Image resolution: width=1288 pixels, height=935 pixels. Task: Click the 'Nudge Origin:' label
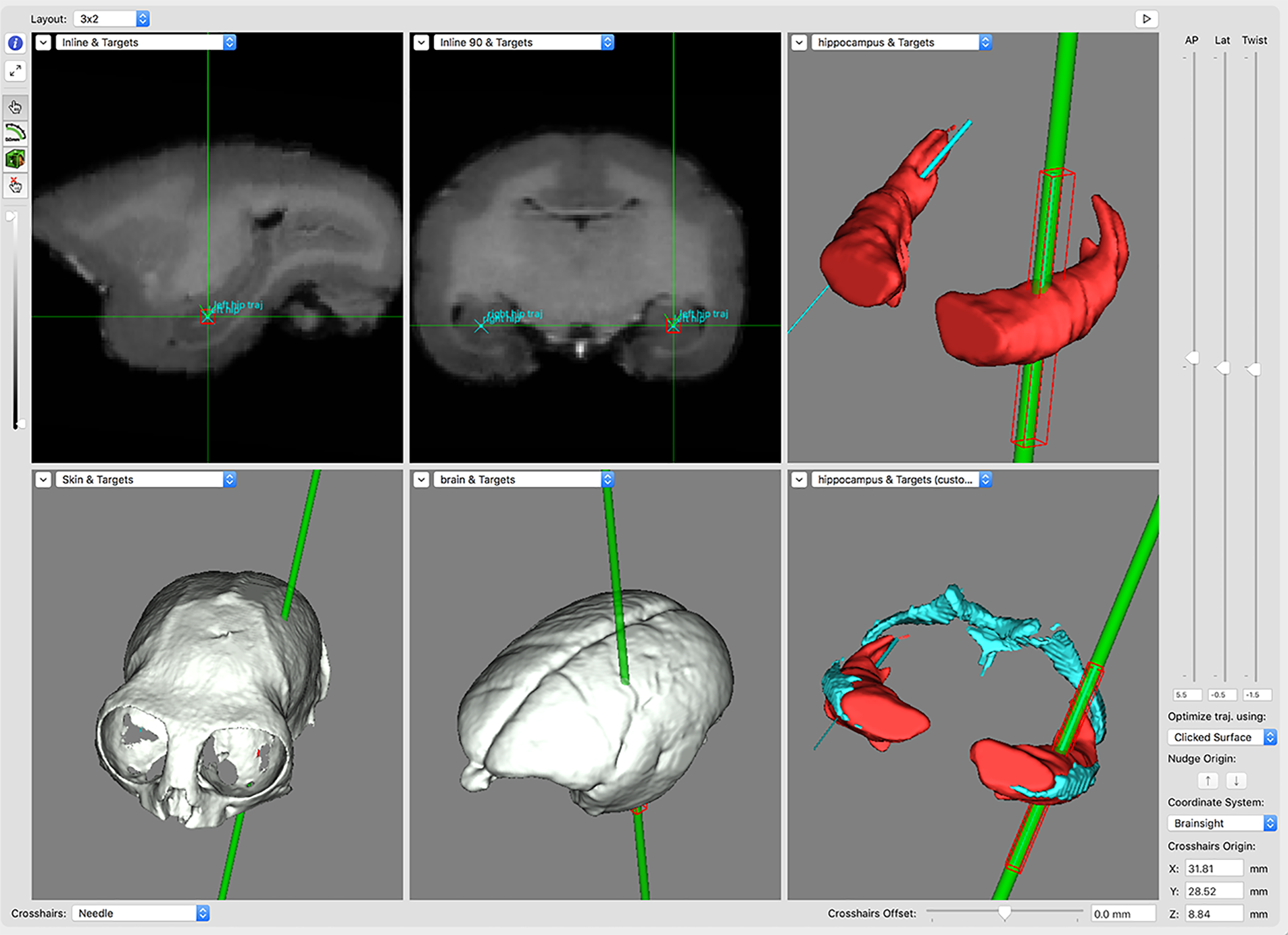(x=1202, y=759)
